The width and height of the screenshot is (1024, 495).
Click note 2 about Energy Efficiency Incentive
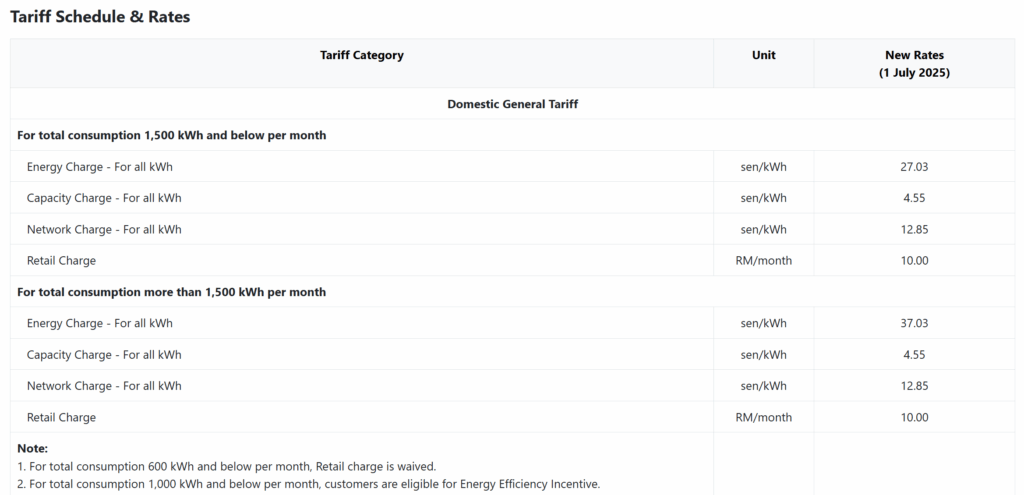[309, 484]
